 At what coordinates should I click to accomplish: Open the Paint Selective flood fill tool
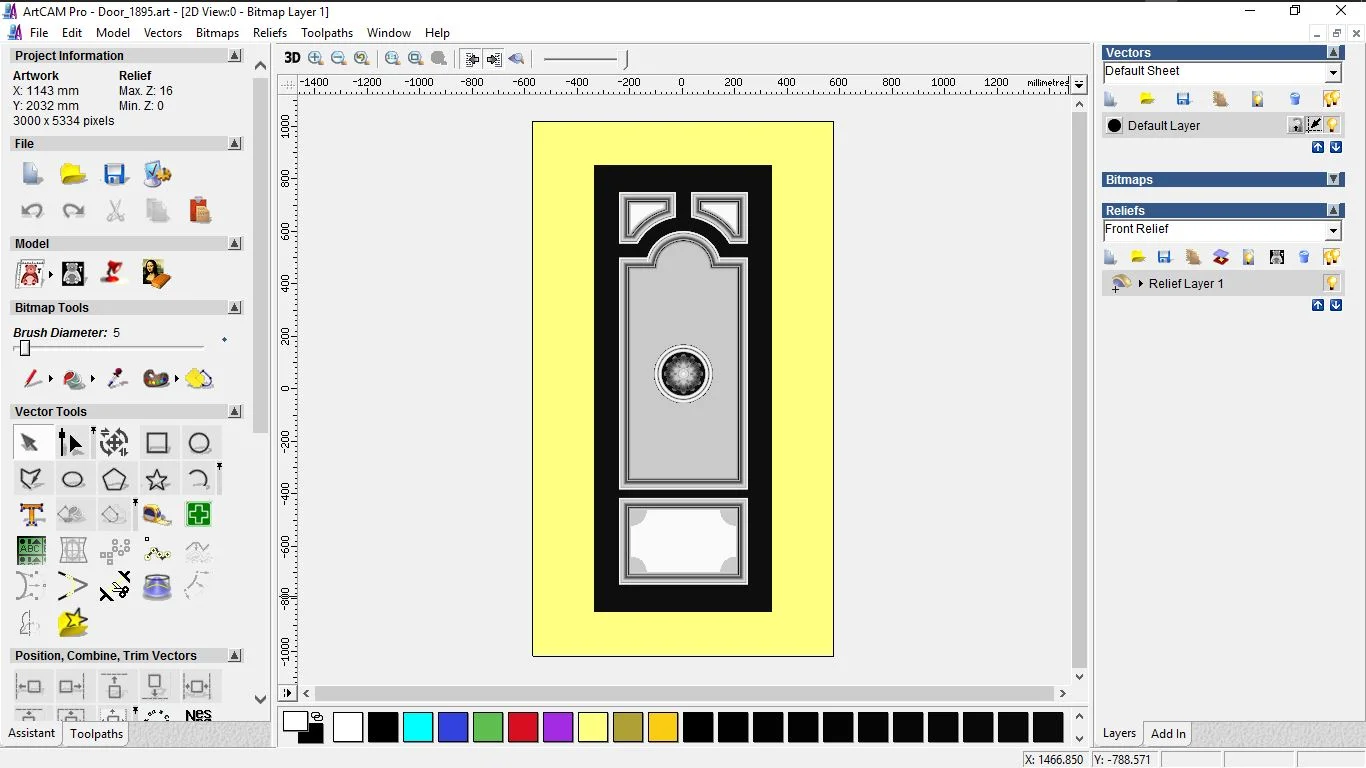click(199, 379)
